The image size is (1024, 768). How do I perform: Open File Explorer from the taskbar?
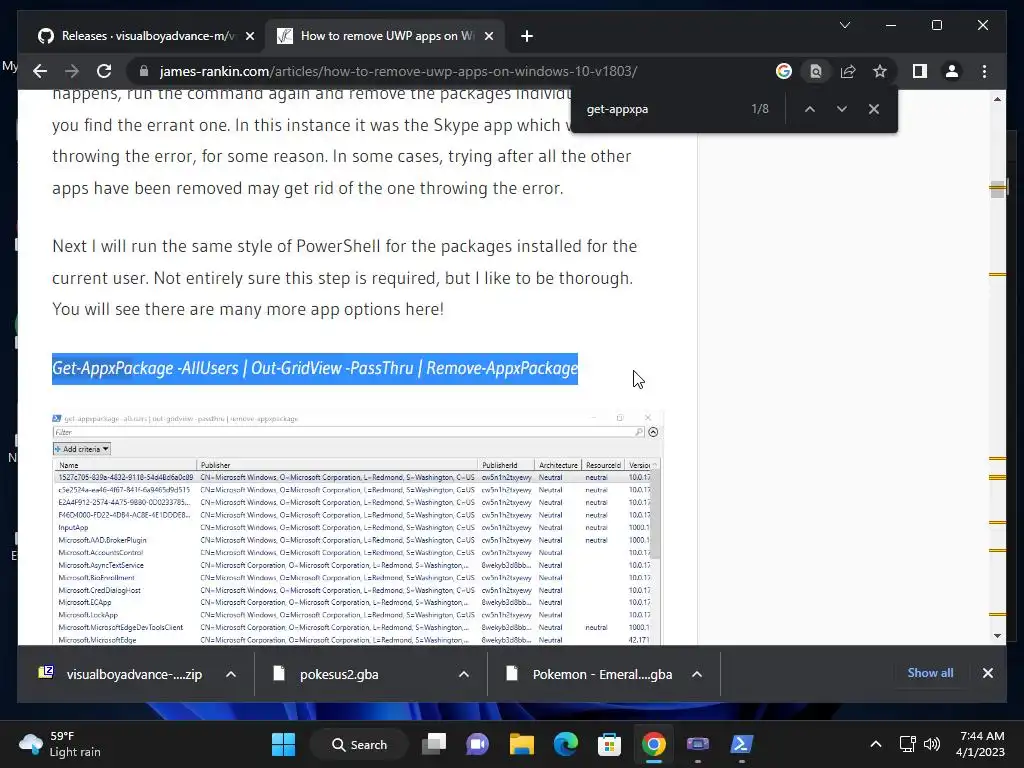pos(522,744)
